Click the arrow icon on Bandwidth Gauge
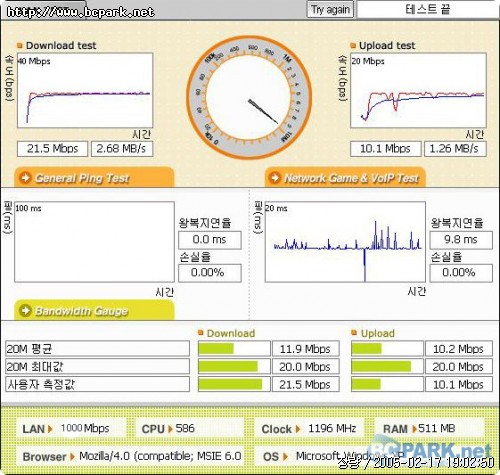 pyautogui.click(x=25, y=311)
